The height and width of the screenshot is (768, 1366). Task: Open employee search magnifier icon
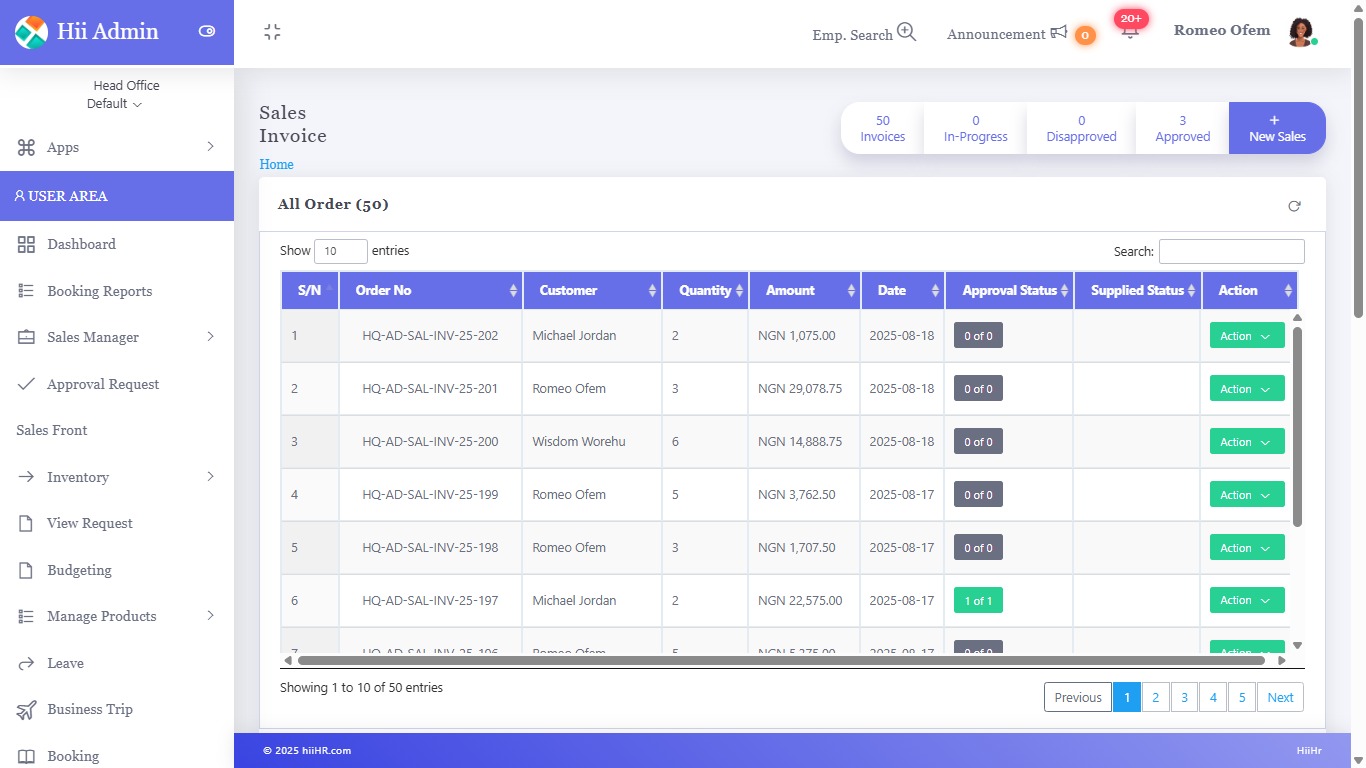point(906,32)
